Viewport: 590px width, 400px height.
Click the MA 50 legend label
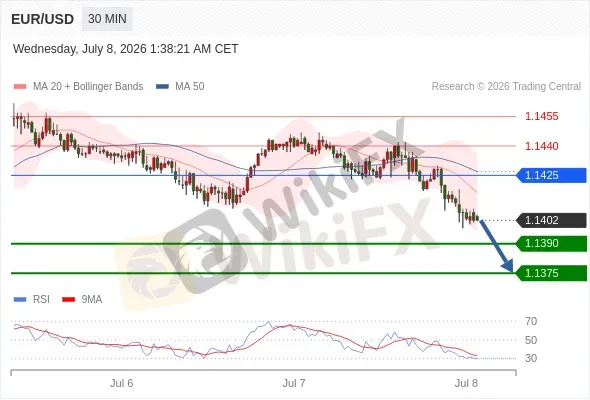click(190, 87)
